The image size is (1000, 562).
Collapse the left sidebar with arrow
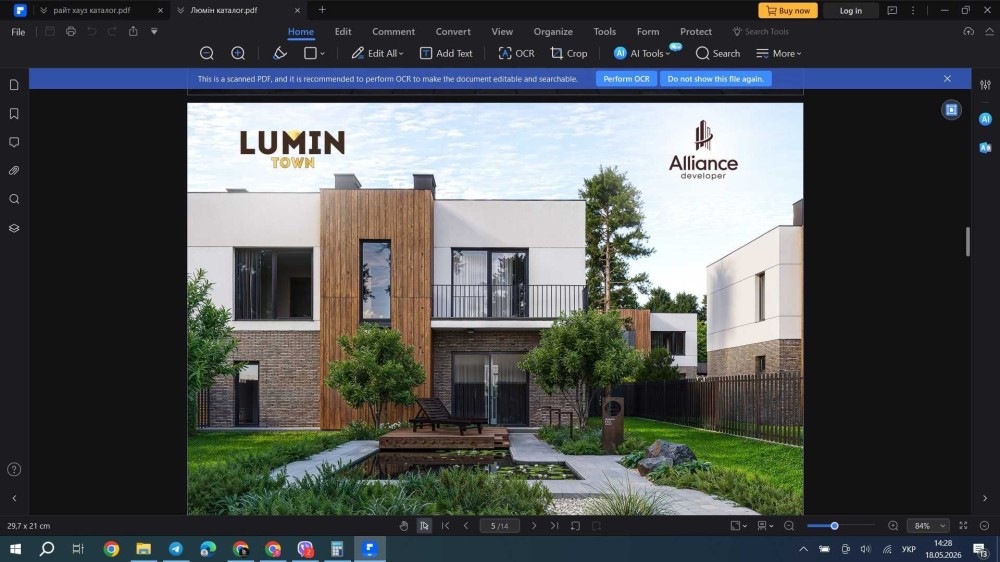point(14,498)
